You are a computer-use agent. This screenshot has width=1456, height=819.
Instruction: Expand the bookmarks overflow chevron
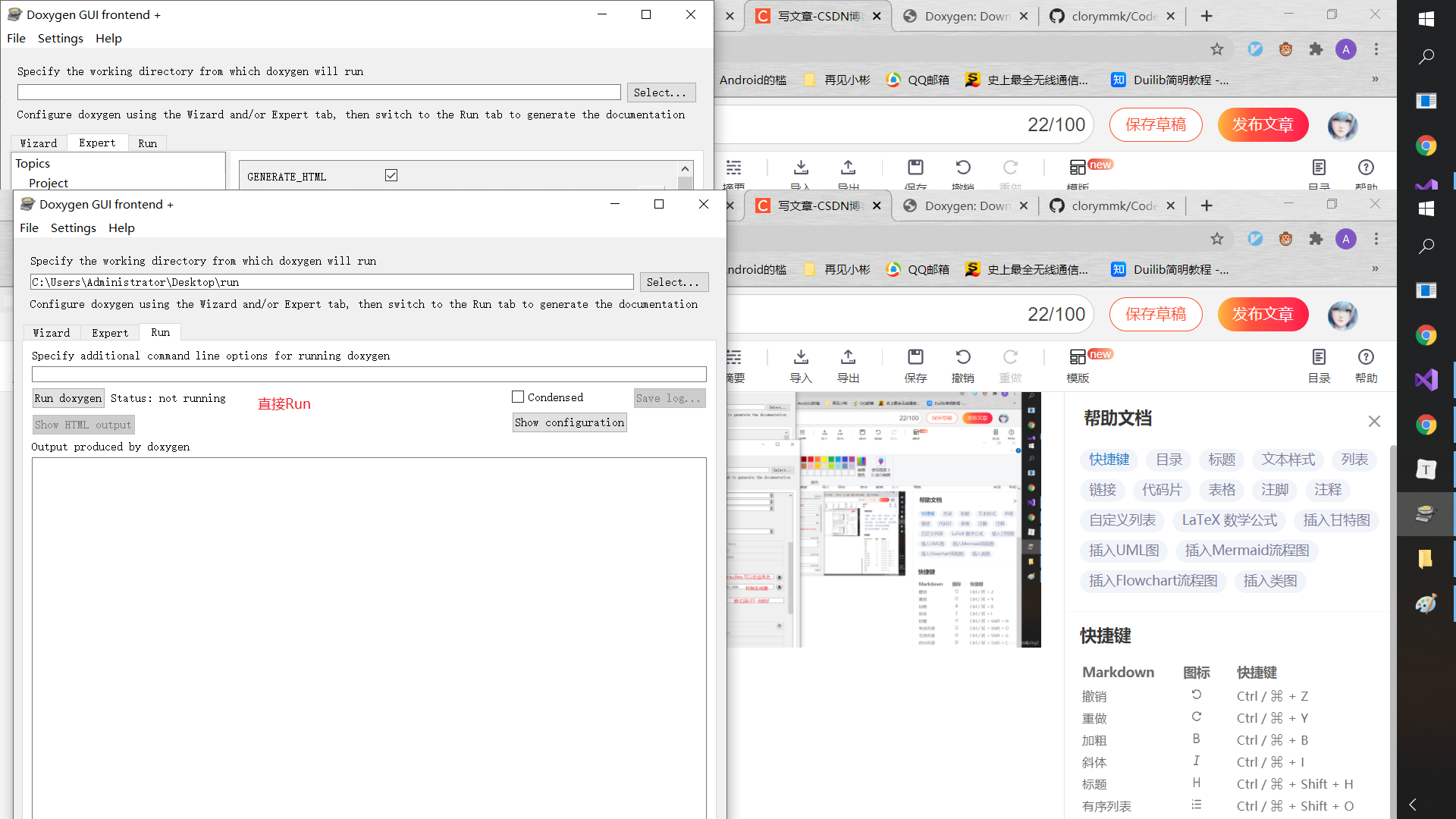point(1375,268)
